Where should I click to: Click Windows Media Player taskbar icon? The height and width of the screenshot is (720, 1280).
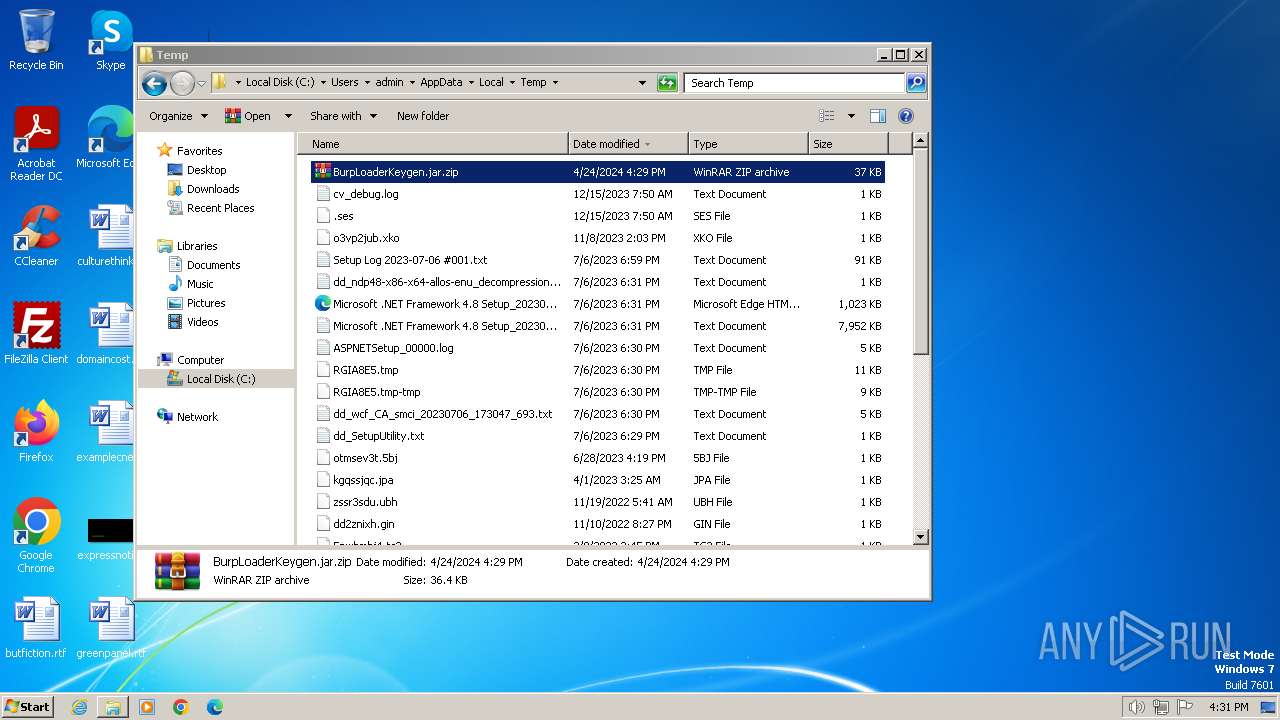(147, 707)
